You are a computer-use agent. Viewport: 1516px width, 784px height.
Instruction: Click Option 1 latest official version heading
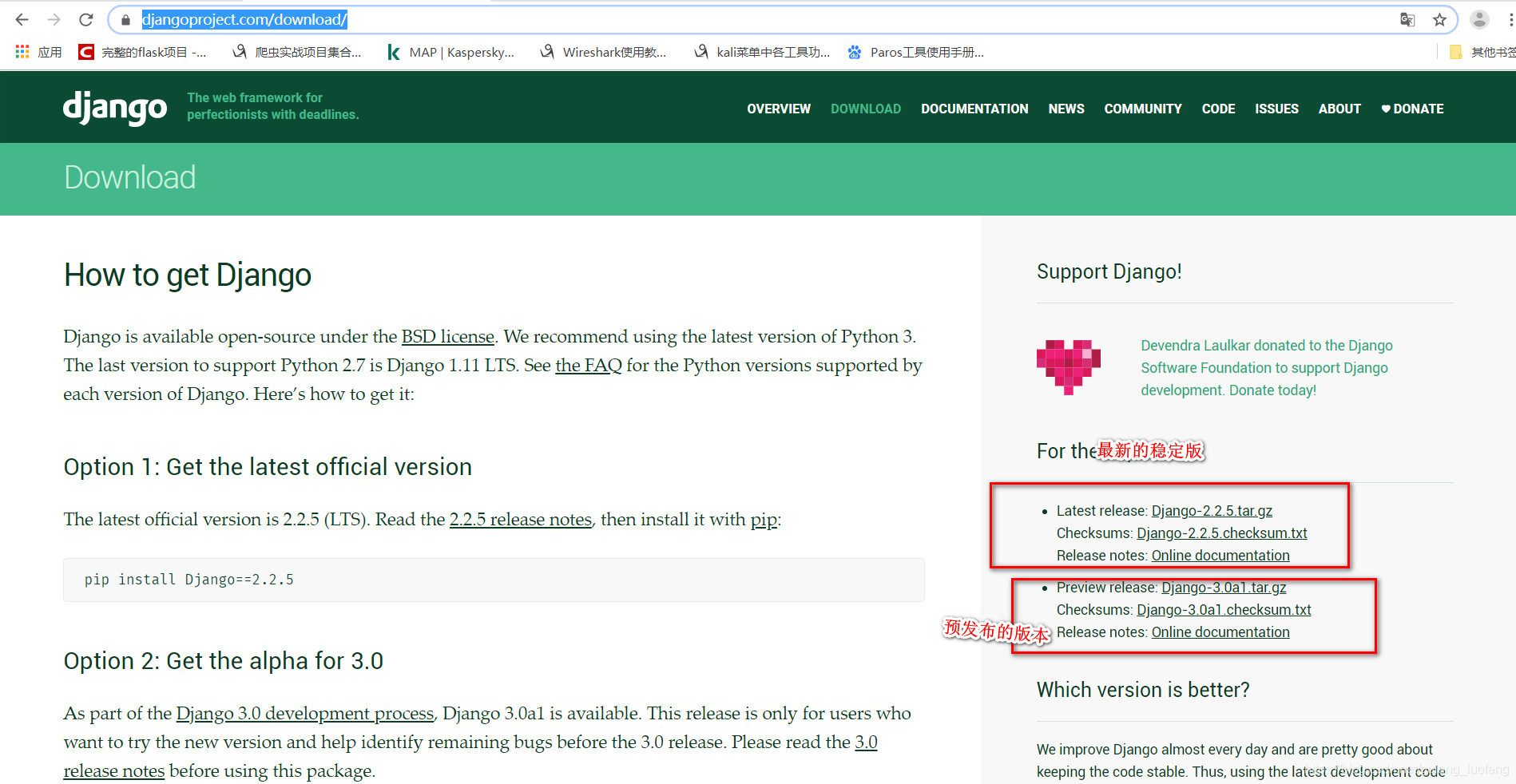tap(268, 467)
